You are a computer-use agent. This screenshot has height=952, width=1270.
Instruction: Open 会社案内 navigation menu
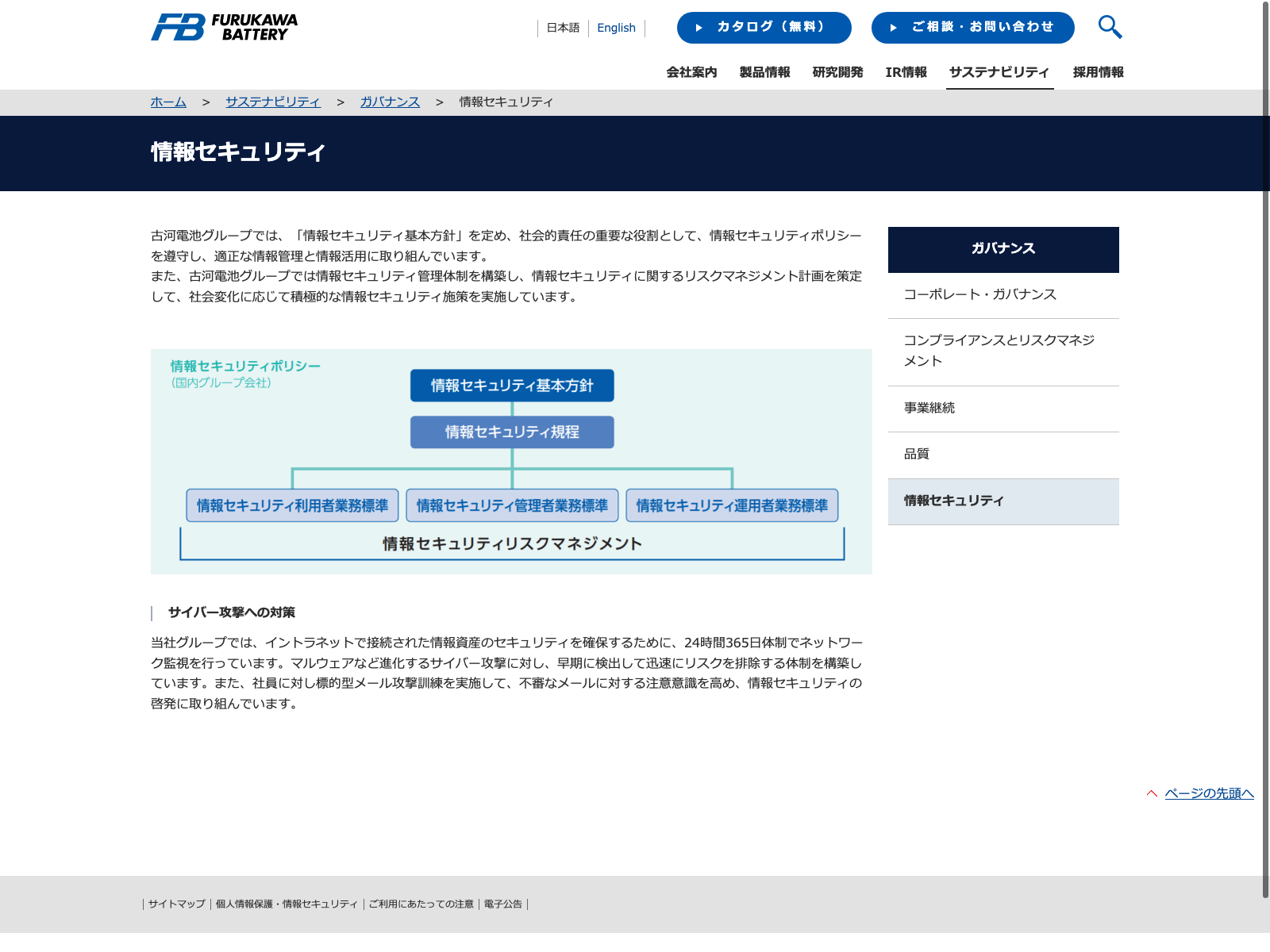[x=691, y=72]
